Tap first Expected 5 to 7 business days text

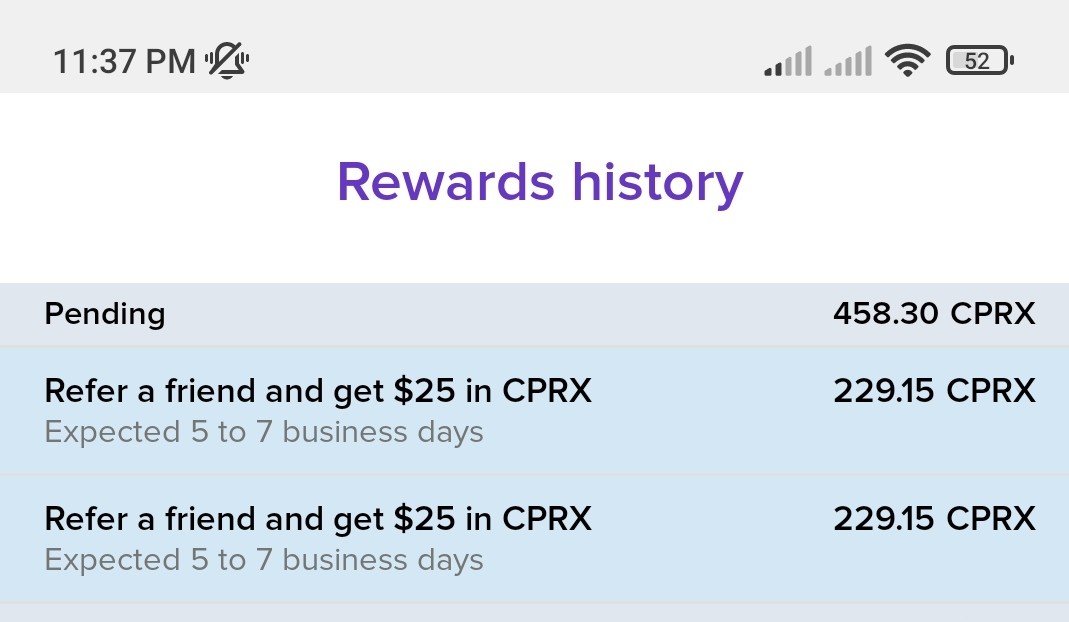pos(264,432)
